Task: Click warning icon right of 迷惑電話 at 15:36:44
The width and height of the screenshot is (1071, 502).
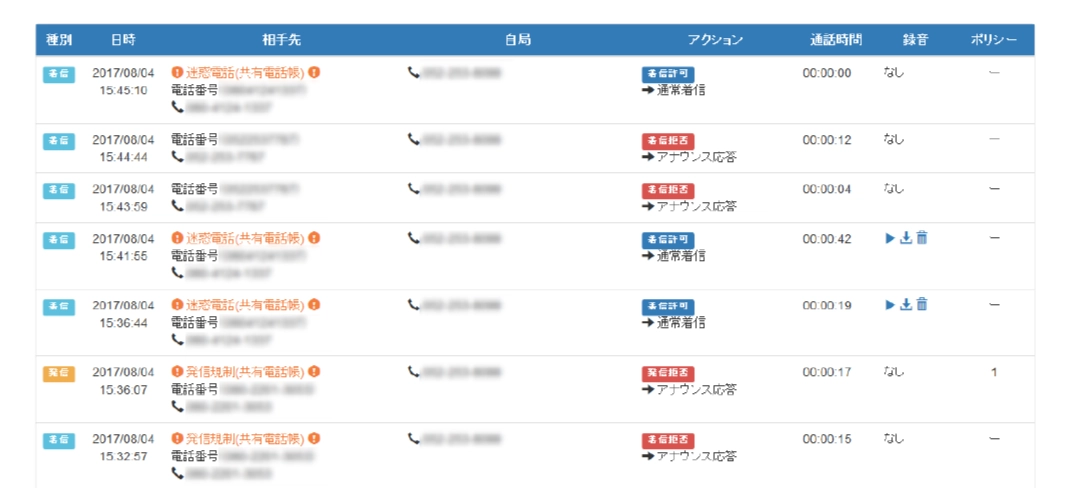Action: 314,305
